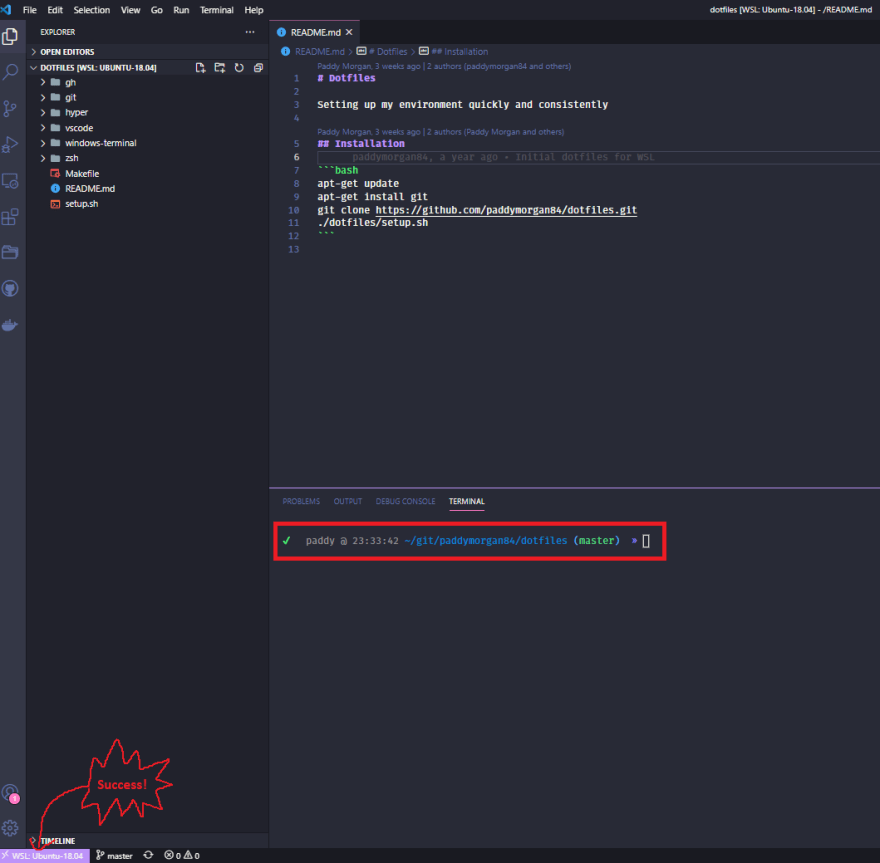Close the README.md editor tab

pos(349,33)
